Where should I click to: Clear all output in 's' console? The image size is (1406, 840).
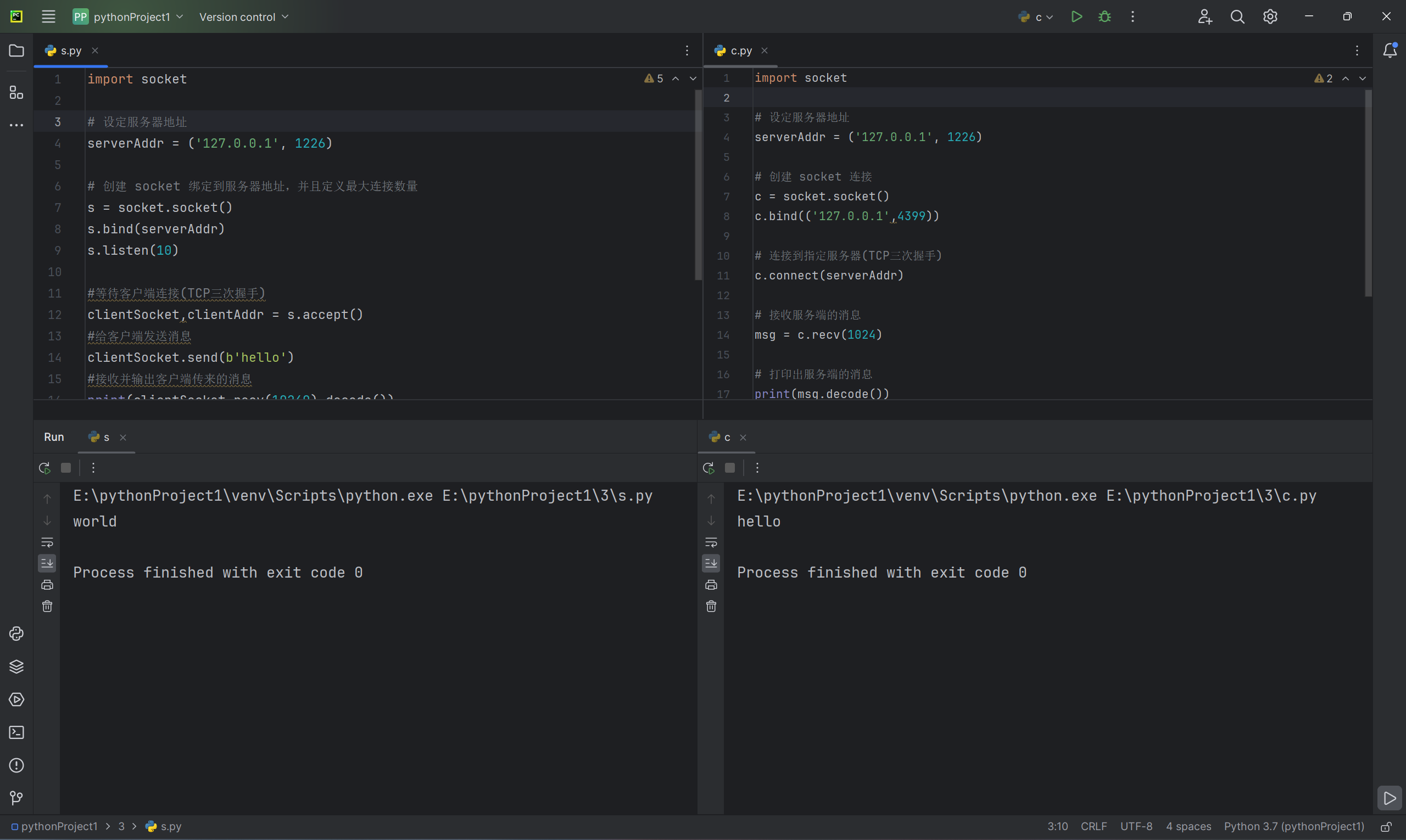coord(47,606)
